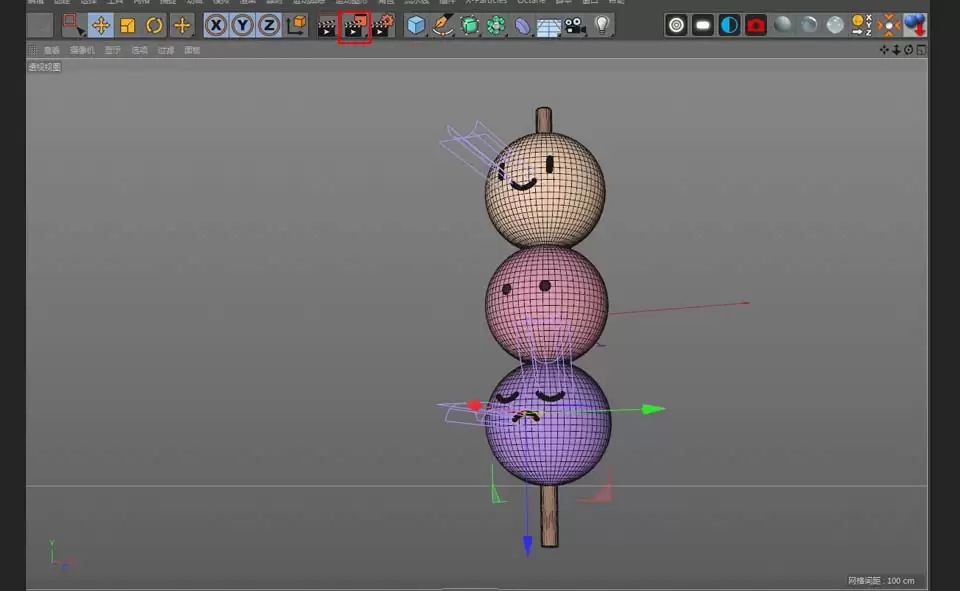
Task: Switch to the Rotate tool
Action: click(156, 25)
